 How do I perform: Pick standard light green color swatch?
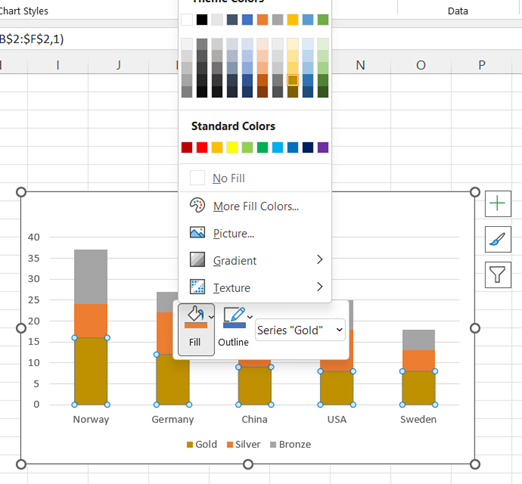247,147
